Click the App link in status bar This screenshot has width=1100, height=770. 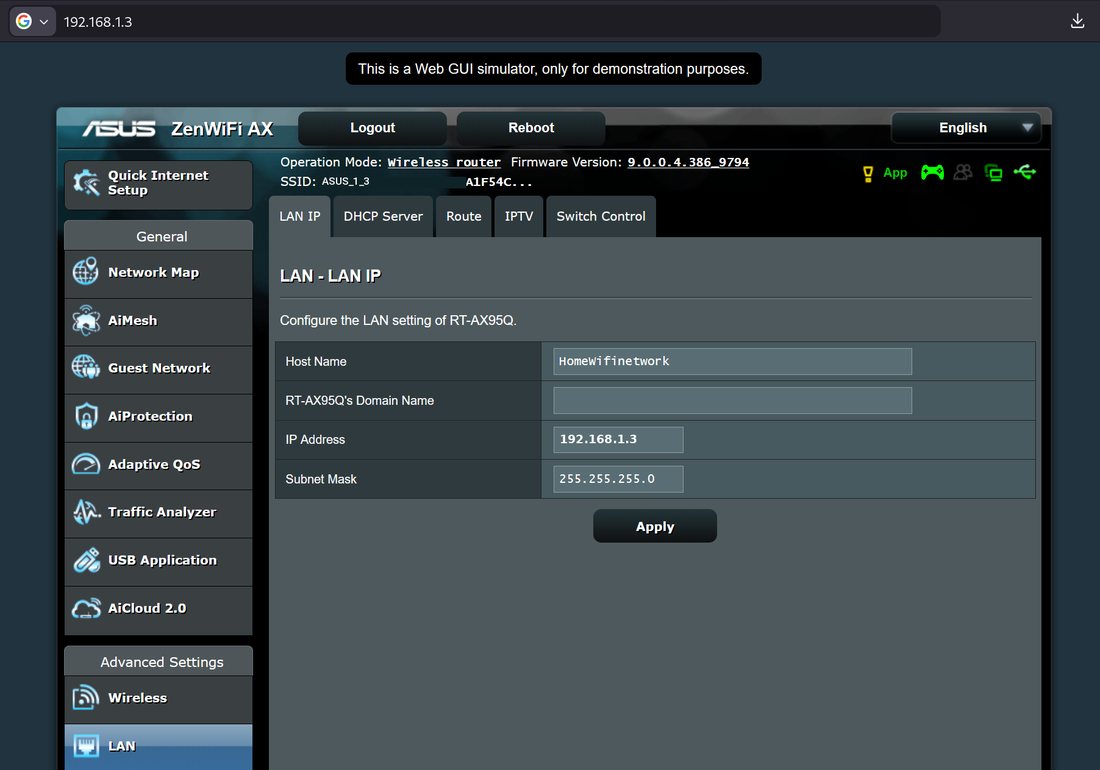click(x=895, y=173)
